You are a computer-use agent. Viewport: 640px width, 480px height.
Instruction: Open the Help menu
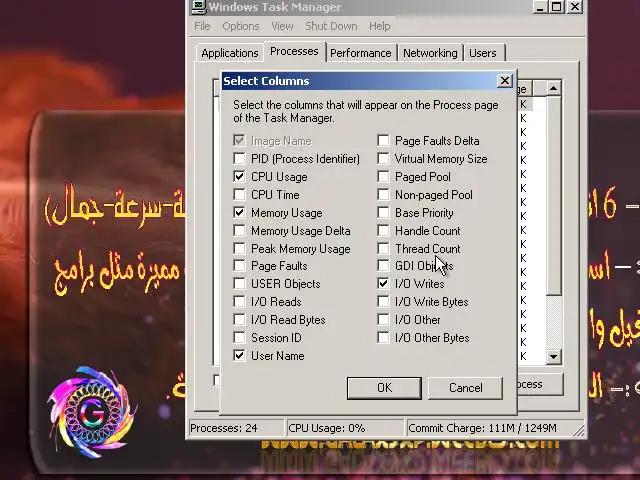tap(380, 26)
